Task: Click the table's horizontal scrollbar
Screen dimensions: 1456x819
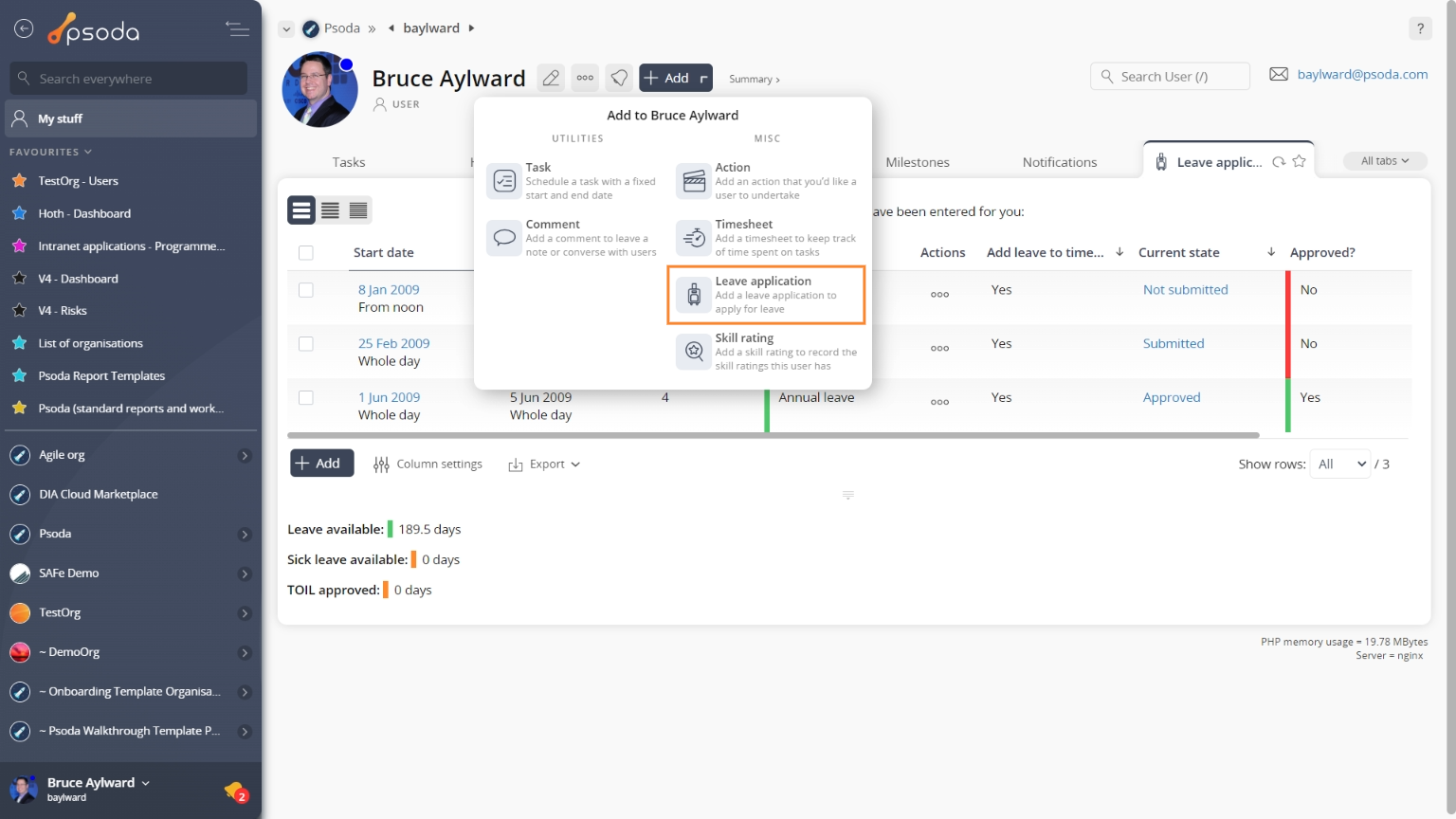Action: (x=773, y=435)
